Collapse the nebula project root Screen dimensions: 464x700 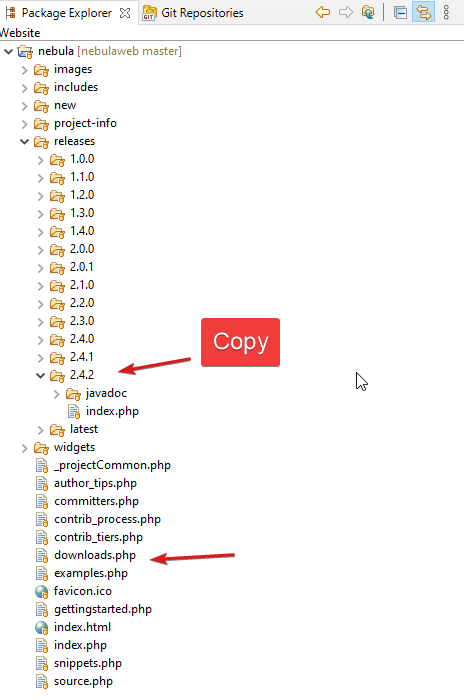coord(8,51)
